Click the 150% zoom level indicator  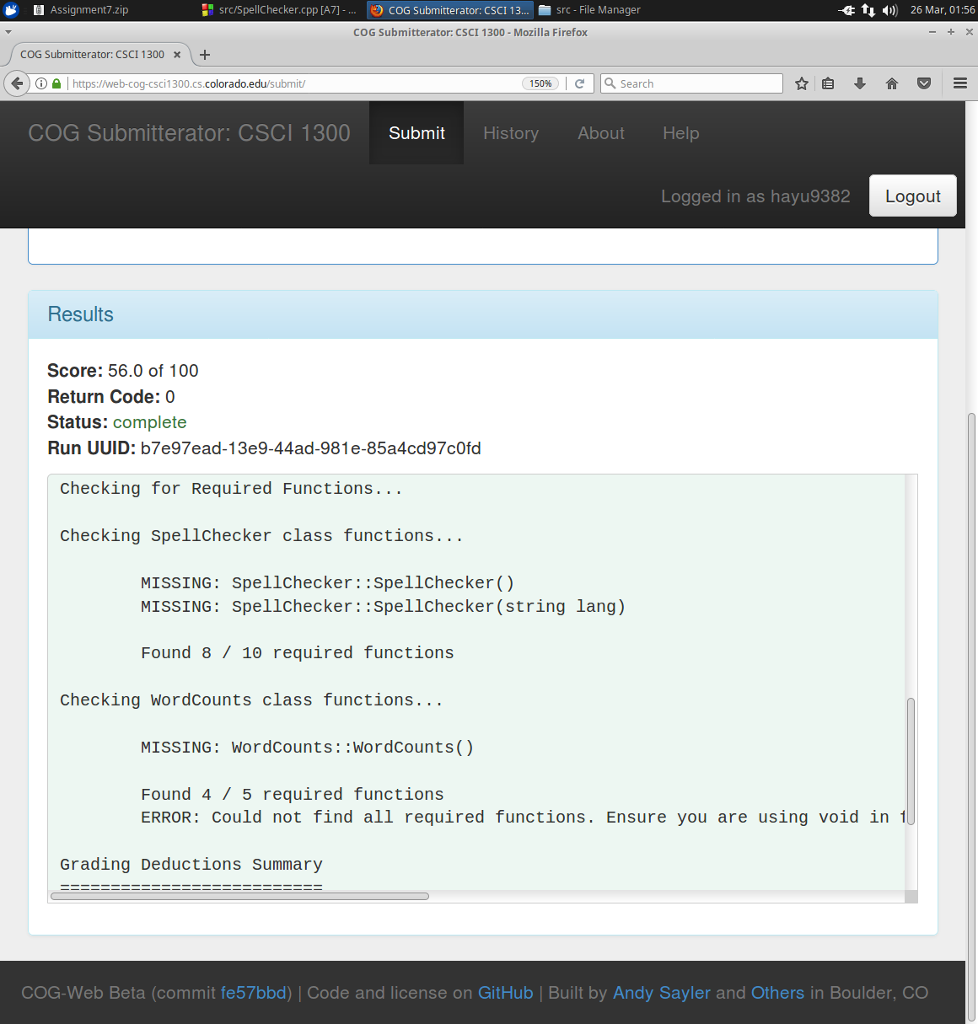coord(540,84)
